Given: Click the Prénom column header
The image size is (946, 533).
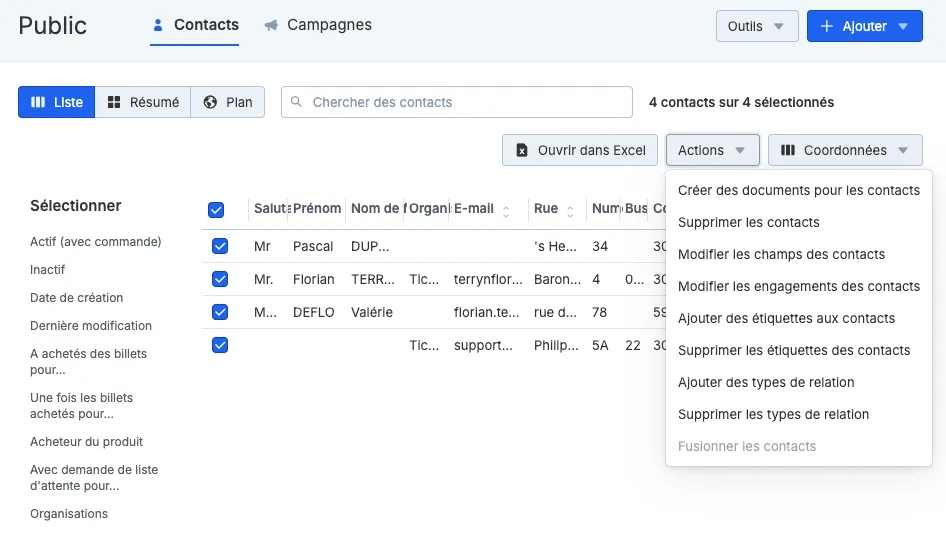Looking at the screenshot, I should (317, 208).
